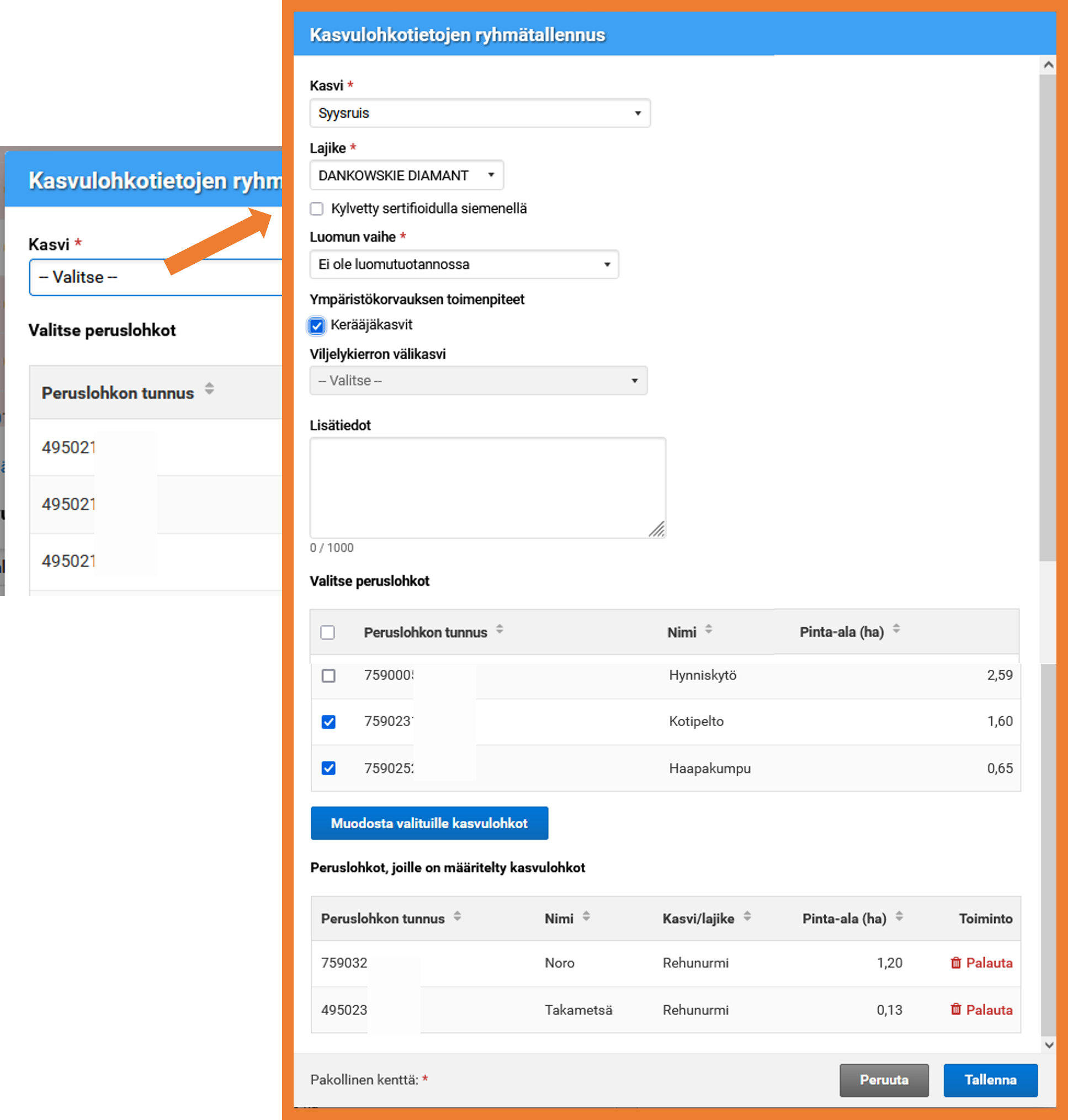Click trash icon for Noro row

point(955,962)
